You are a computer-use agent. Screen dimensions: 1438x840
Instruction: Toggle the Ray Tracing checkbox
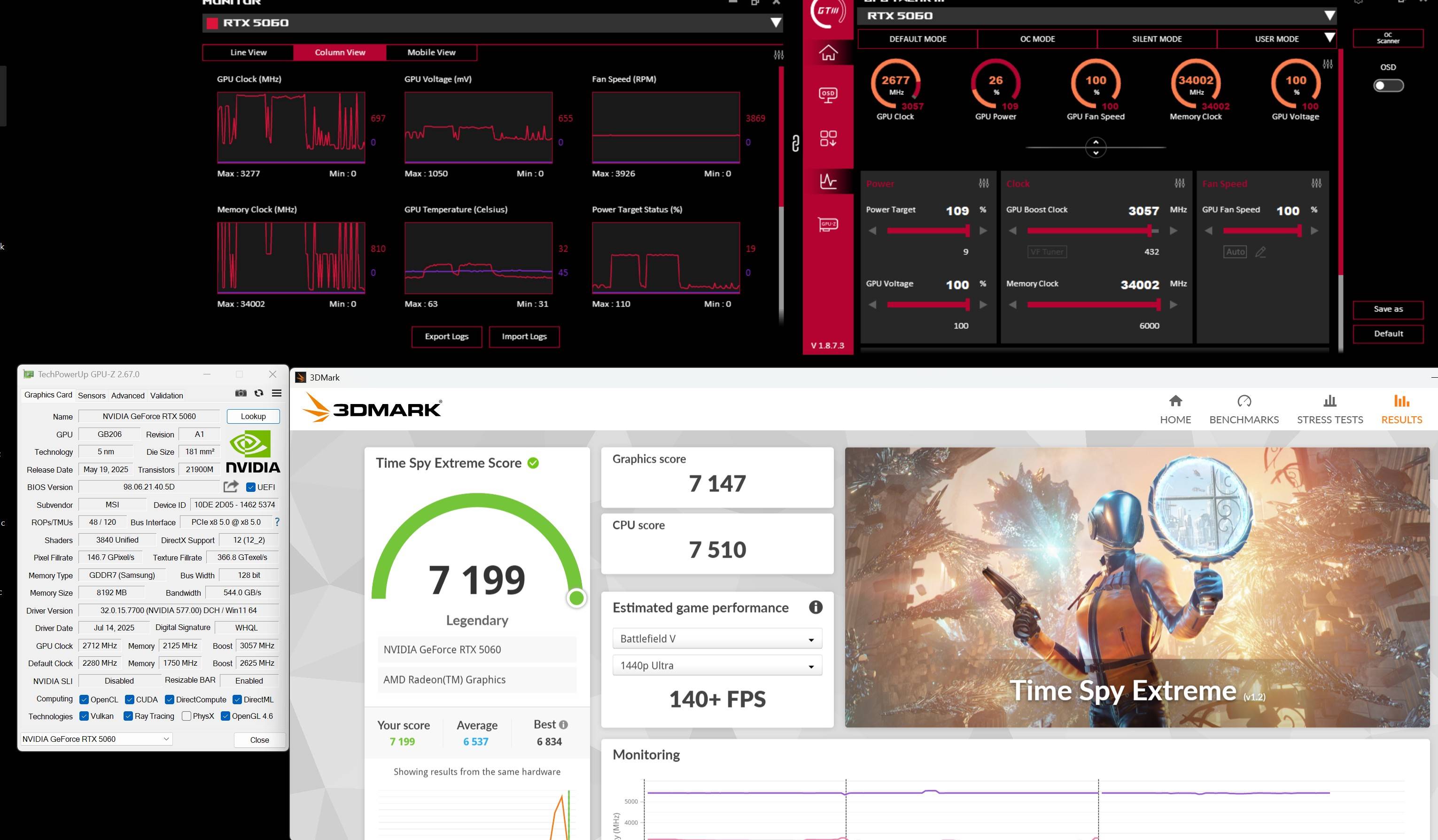point(128,716)
